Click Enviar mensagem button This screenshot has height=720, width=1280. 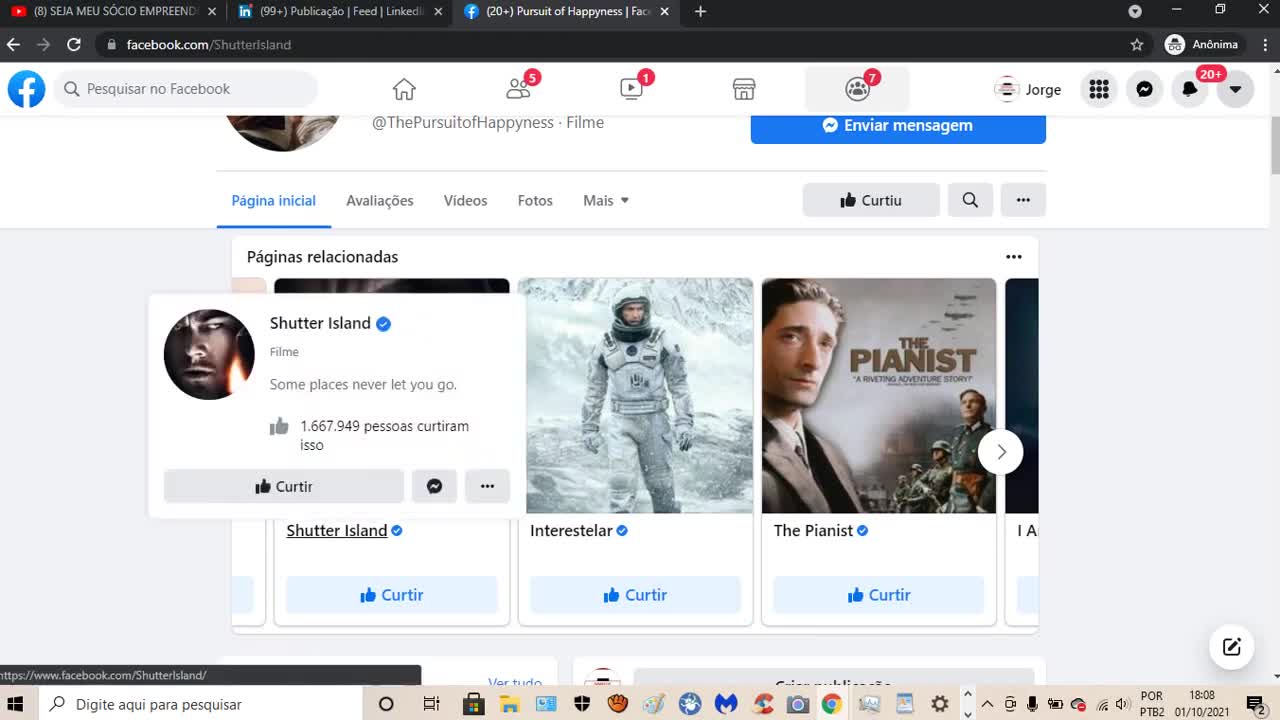click(x=898, y=126)
